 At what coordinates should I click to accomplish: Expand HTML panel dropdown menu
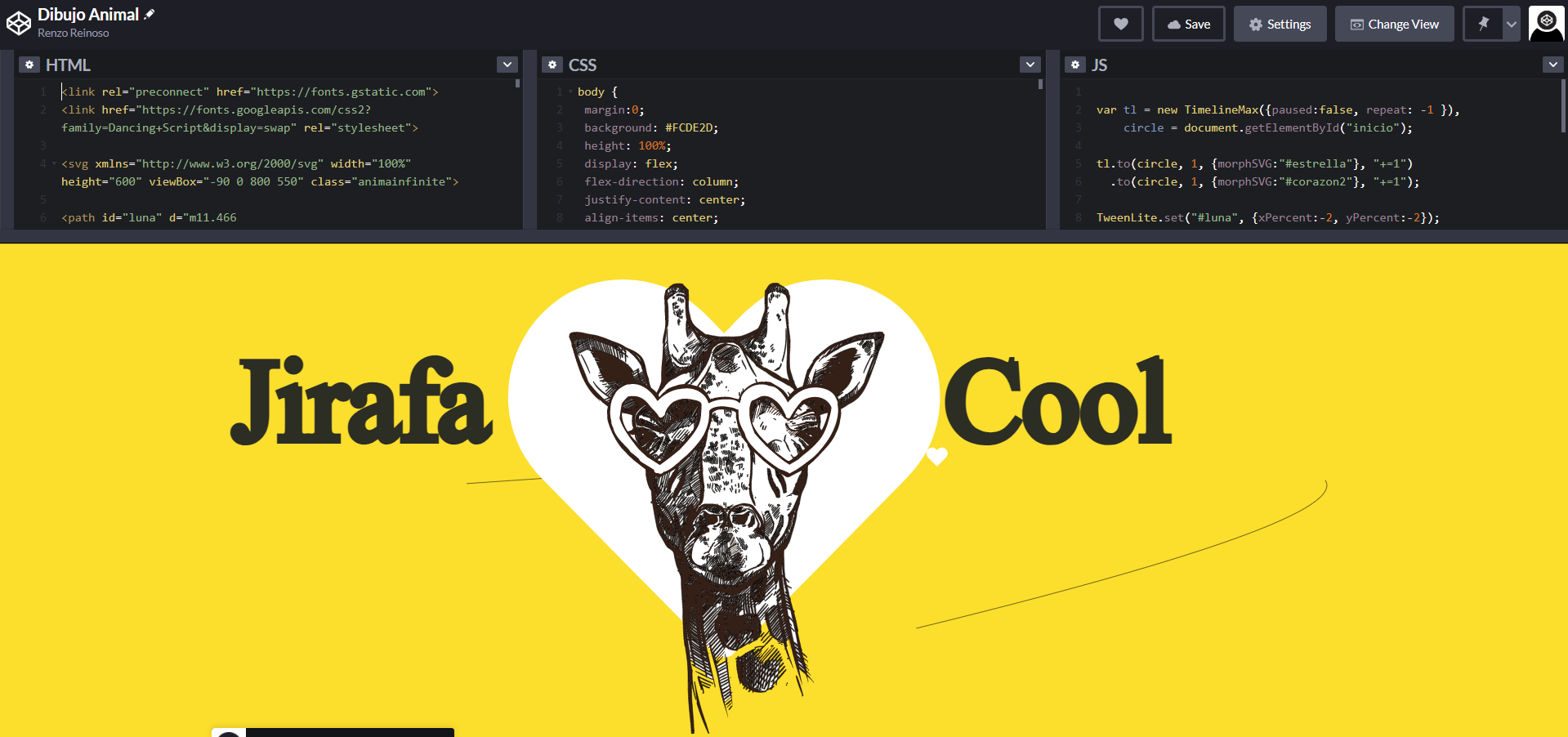pos(507,65)
